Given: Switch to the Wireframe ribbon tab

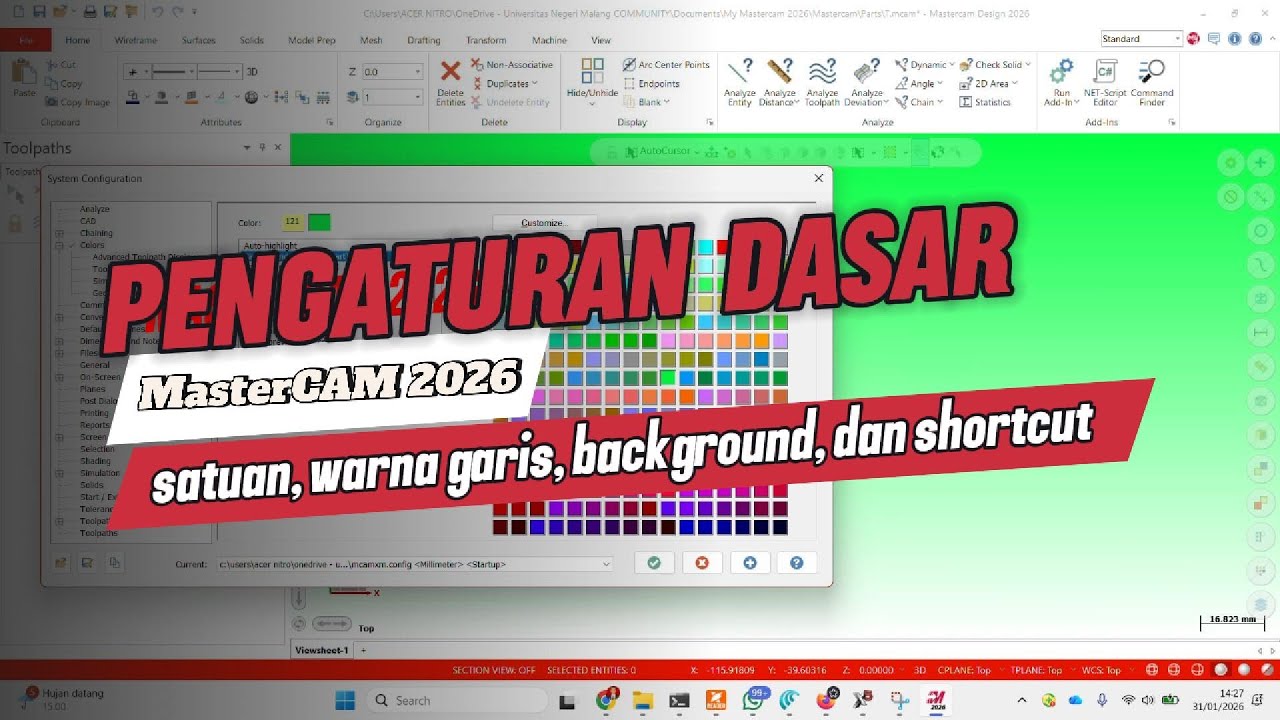Looking at the screenshot, I should tap(135, 40).
